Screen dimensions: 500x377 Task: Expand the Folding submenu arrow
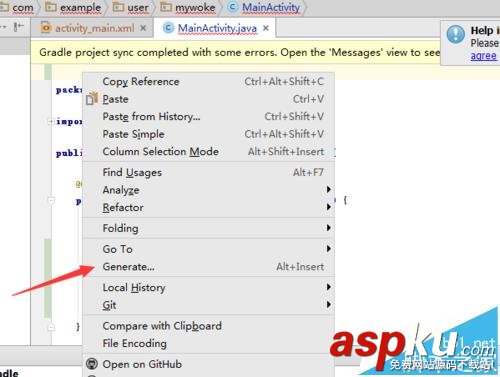coord(329,228)
